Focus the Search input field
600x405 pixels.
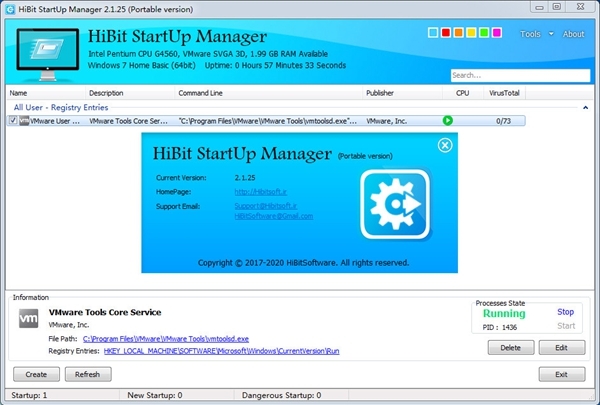click(520, 75)
